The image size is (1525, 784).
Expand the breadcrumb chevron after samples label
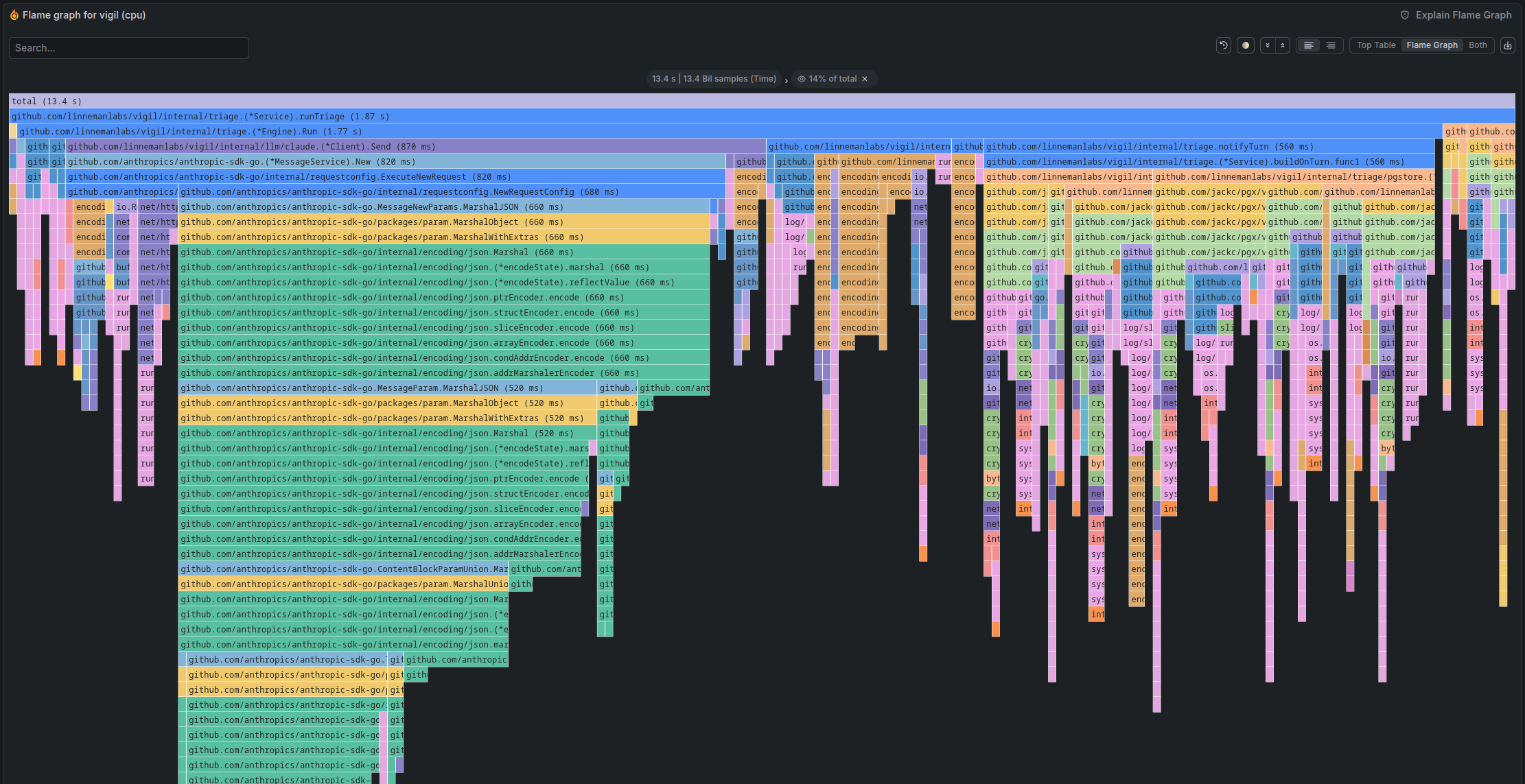pos(786,79)
